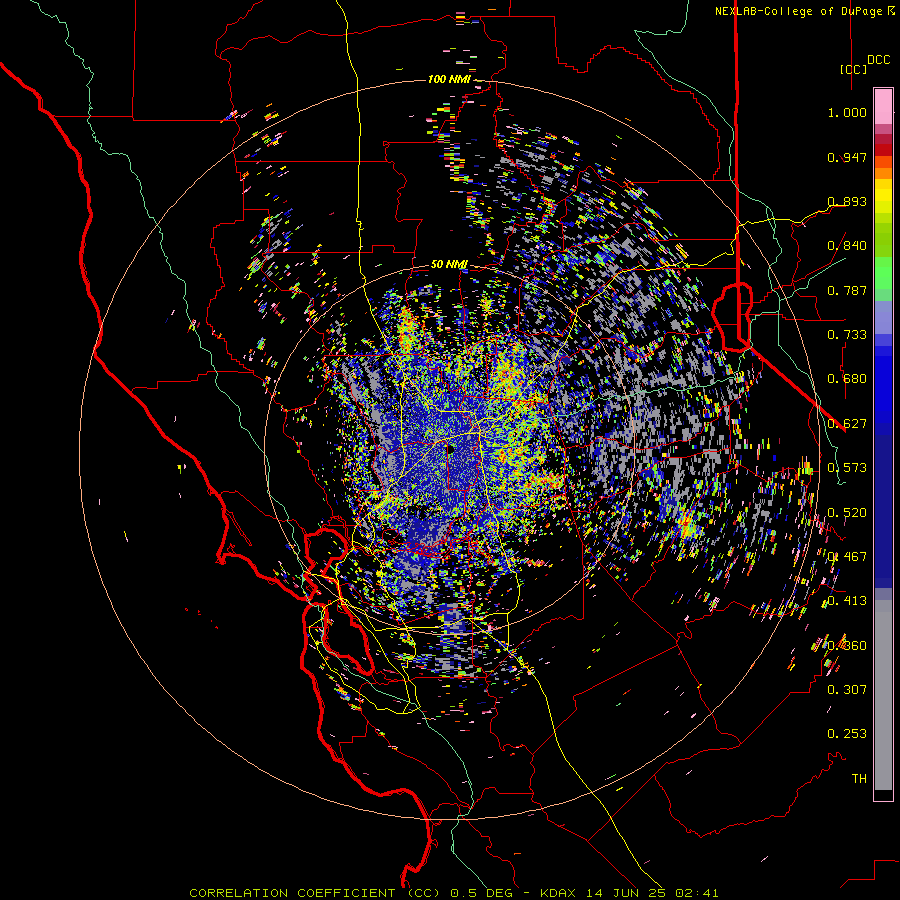Click the 0.520 legend value

(847, 513)
